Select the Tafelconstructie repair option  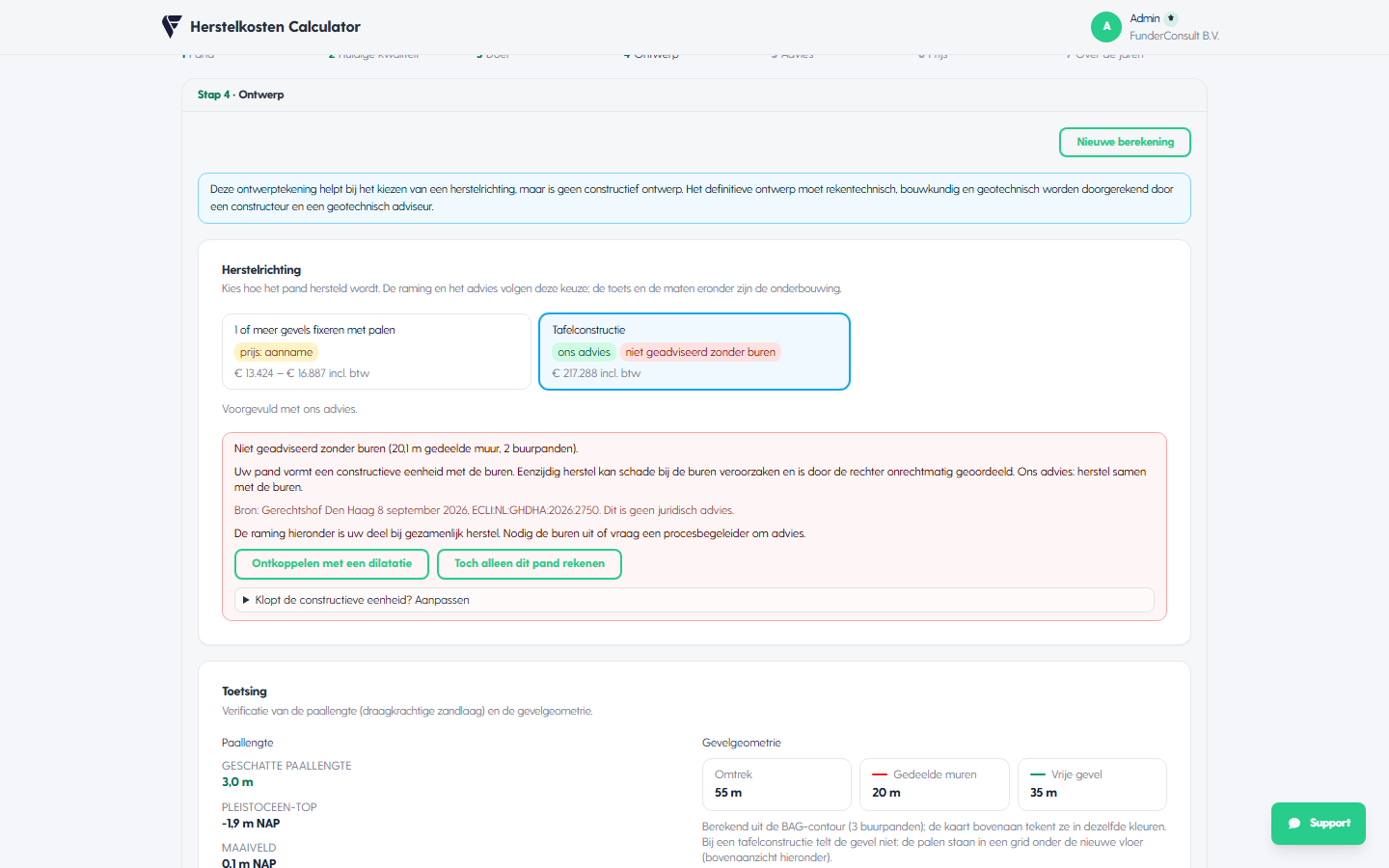coord(694,351)
